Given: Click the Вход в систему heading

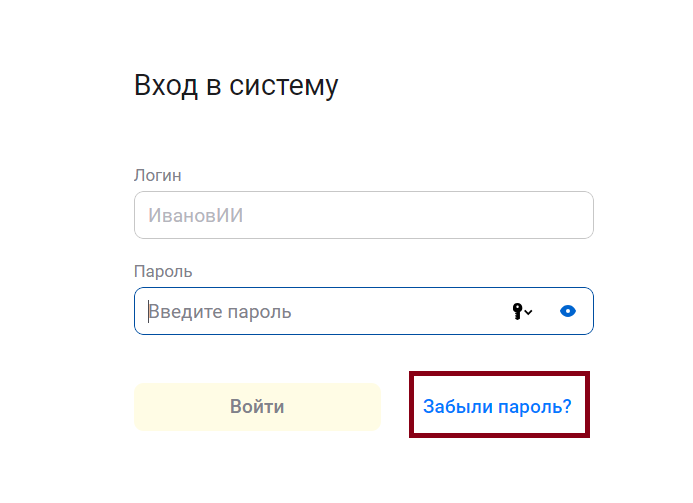Looking at the screenshot, I should [x=236, y=86].
